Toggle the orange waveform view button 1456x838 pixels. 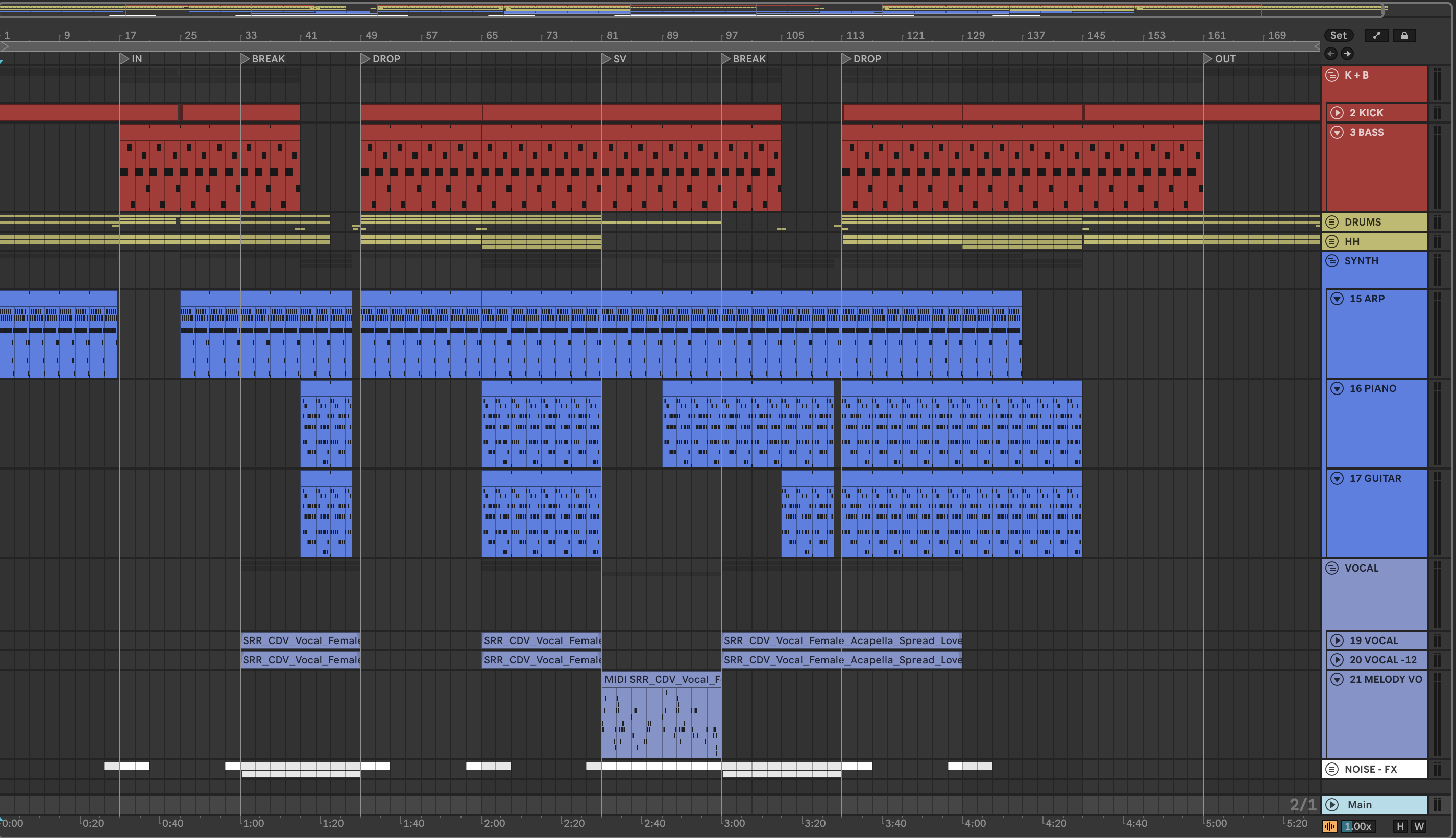[x=1329, y=826]
